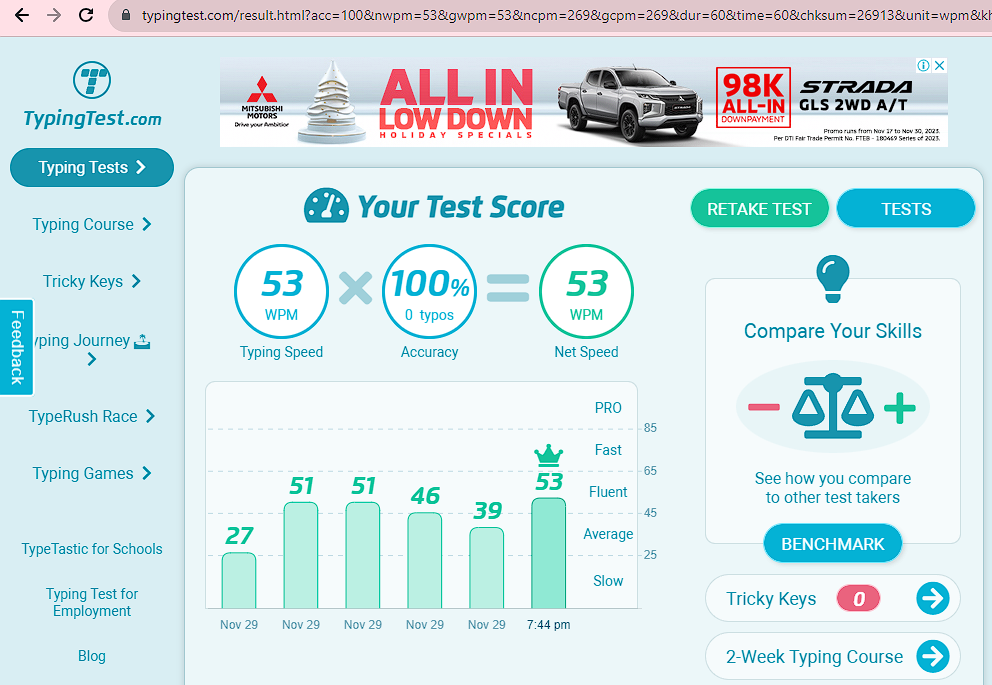Viewport: 992px width, 685px height.
Task: Click the BENCHMARK button
Action: coord(833,544)
